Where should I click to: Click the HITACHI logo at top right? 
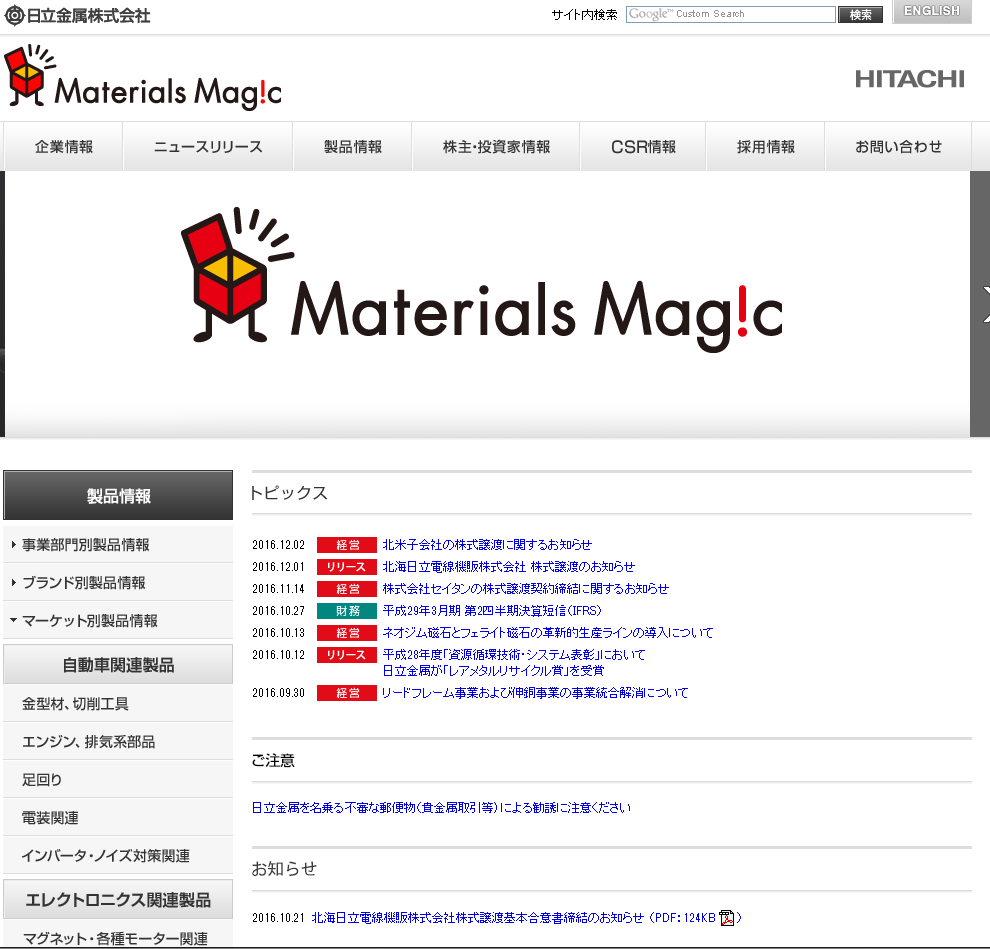click(909, 79)
